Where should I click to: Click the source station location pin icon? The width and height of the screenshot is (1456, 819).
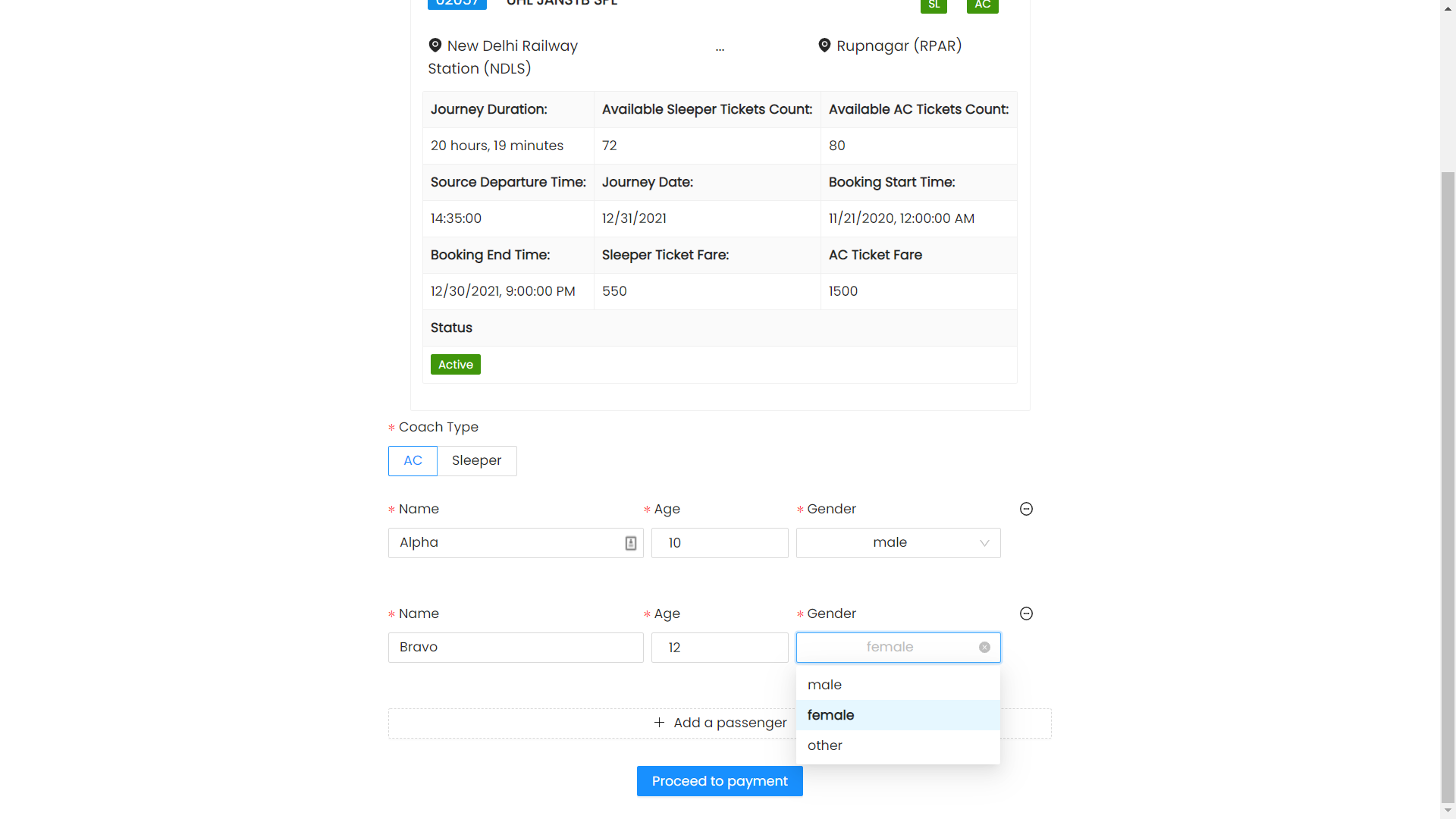[x=435, y=45]
